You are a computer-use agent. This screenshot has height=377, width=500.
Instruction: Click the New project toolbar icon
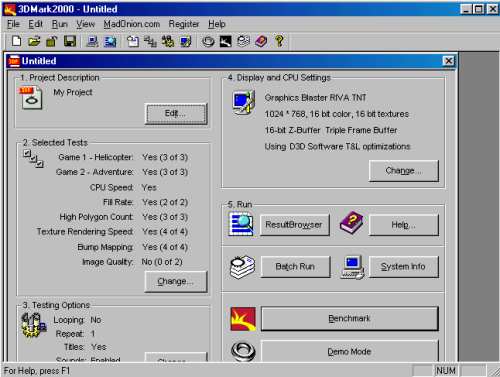click(16, 41)
